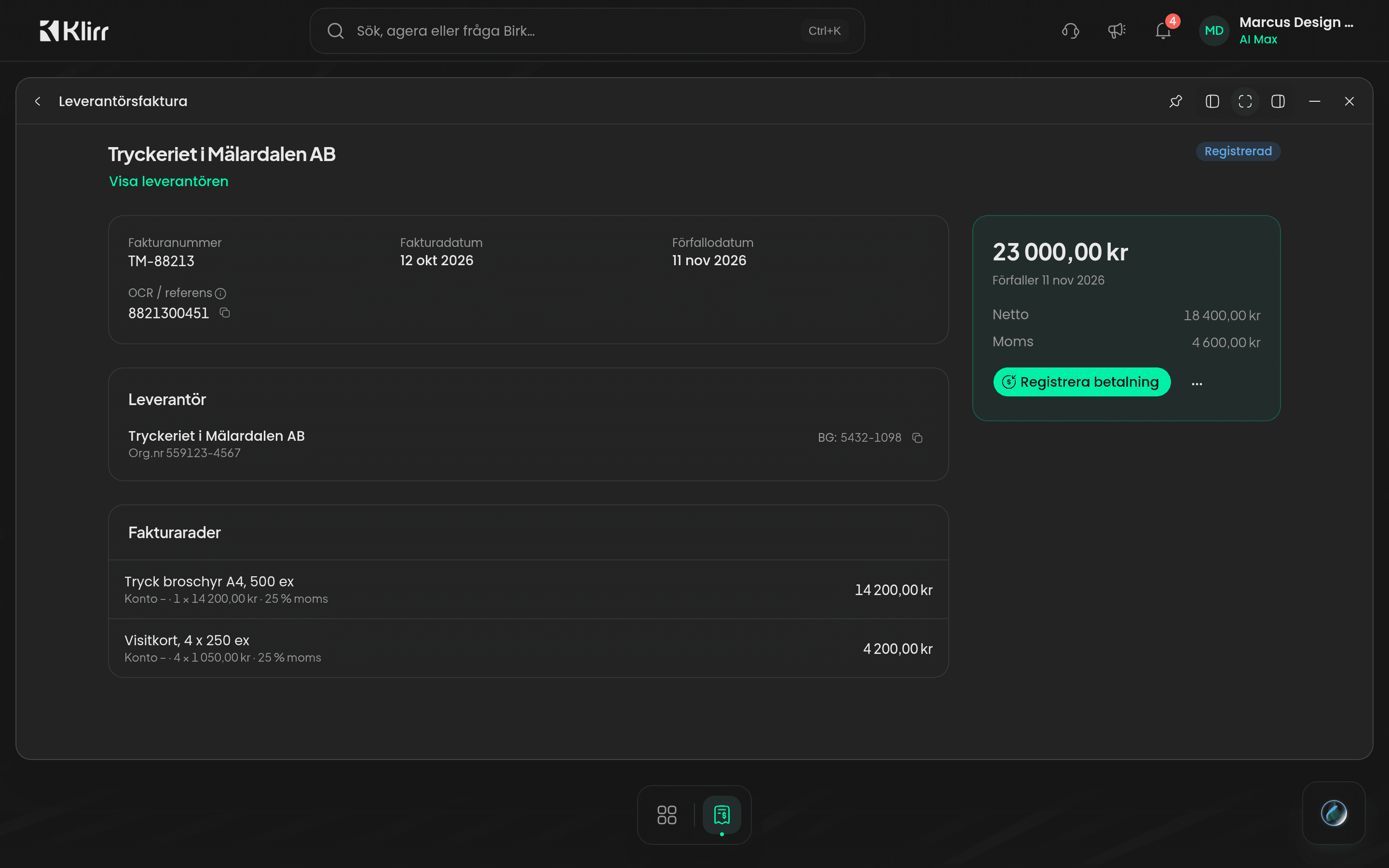Minimize the Leverantörsfaktura panel
1389x868 pixels.
click(x=1314, y=102)
